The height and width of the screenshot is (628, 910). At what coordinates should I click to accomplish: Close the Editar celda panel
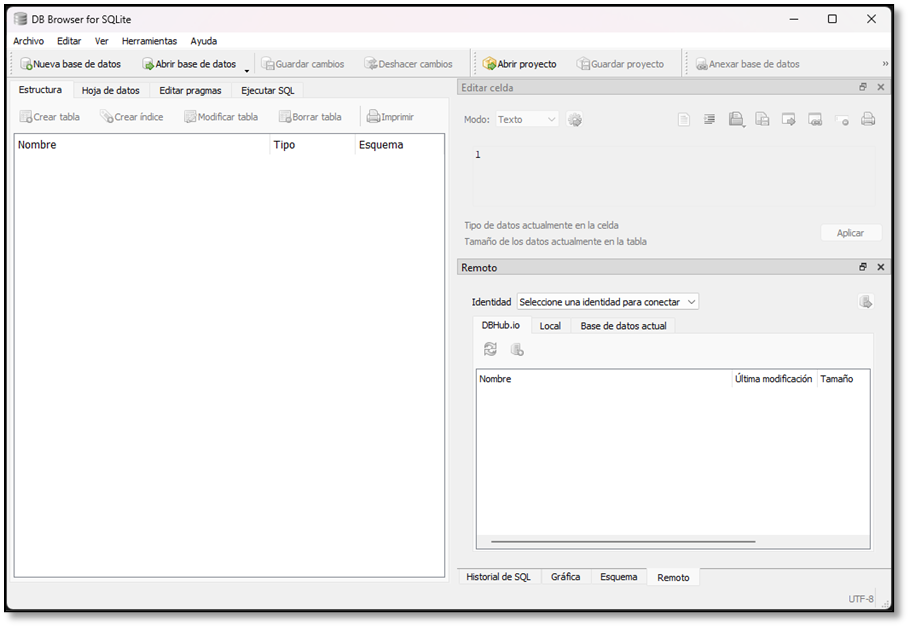(x=880, y=87)
